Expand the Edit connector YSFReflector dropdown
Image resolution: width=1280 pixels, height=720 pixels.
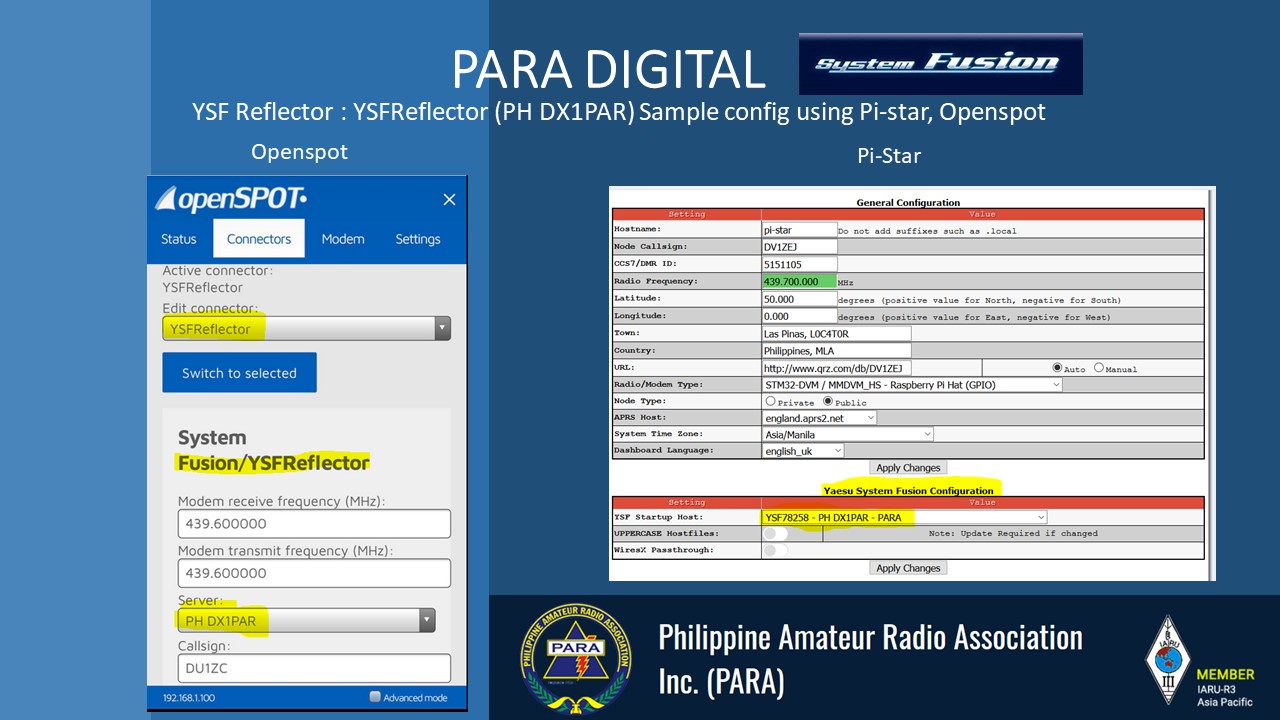click(x=307, y=328)
